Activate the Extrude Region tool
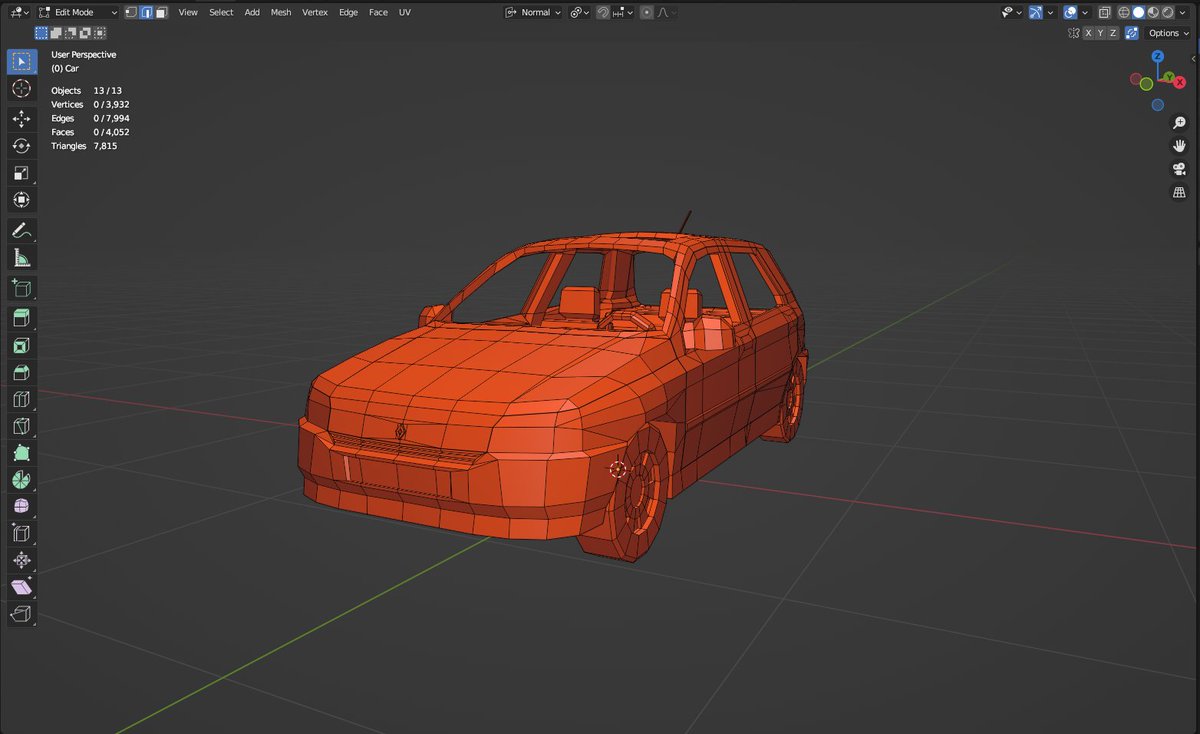The width and height of the screenshot is (1200, 734). [x=21, y=318]
